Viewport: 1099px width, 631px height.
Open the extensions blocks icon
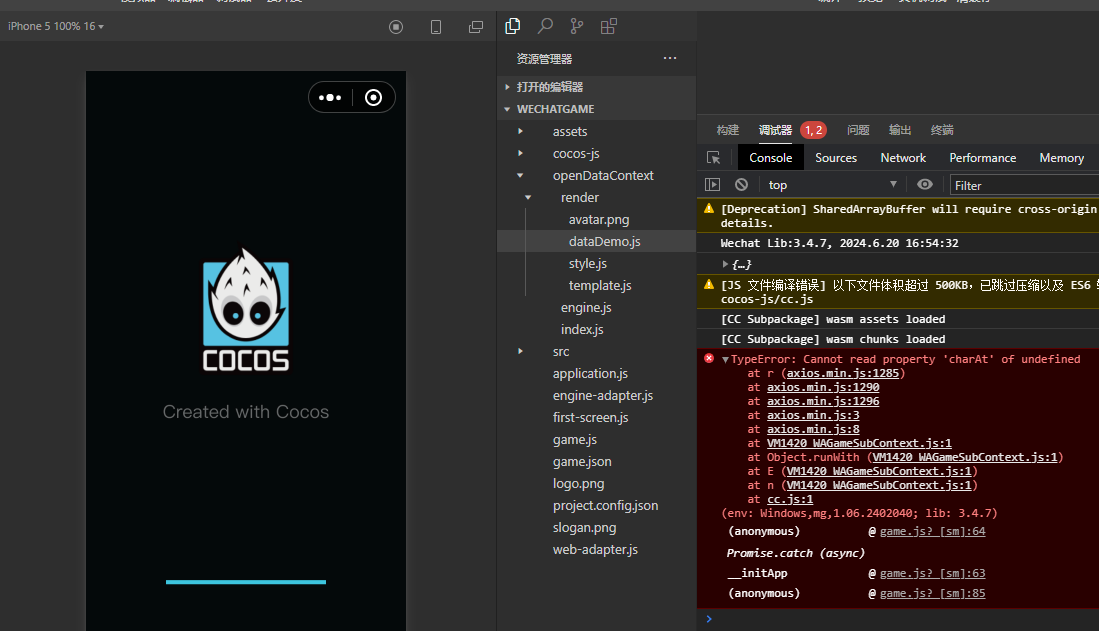[x=609, y=26]
